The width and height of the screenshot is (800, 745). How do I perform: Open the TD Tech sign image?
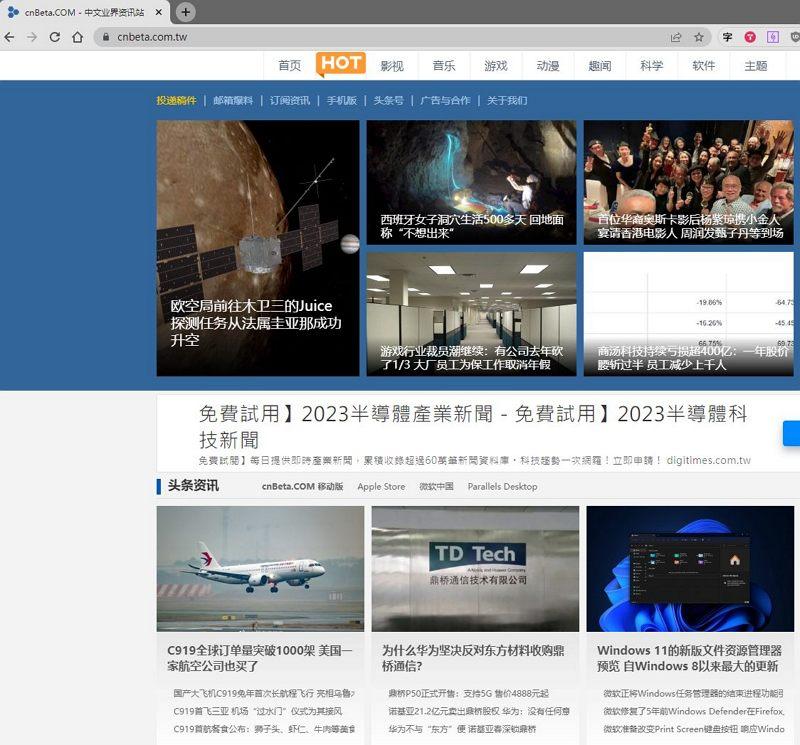476,568
